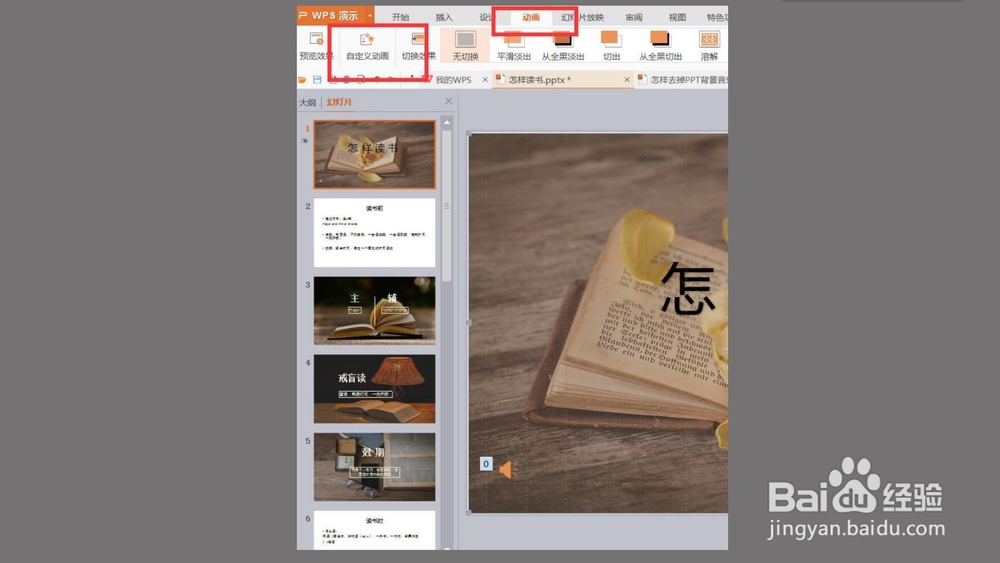The width and height of the screenshot is (1000, 563).
Task: Switch to the 大纲 outline pane tab
Action: tap(307, 102)
